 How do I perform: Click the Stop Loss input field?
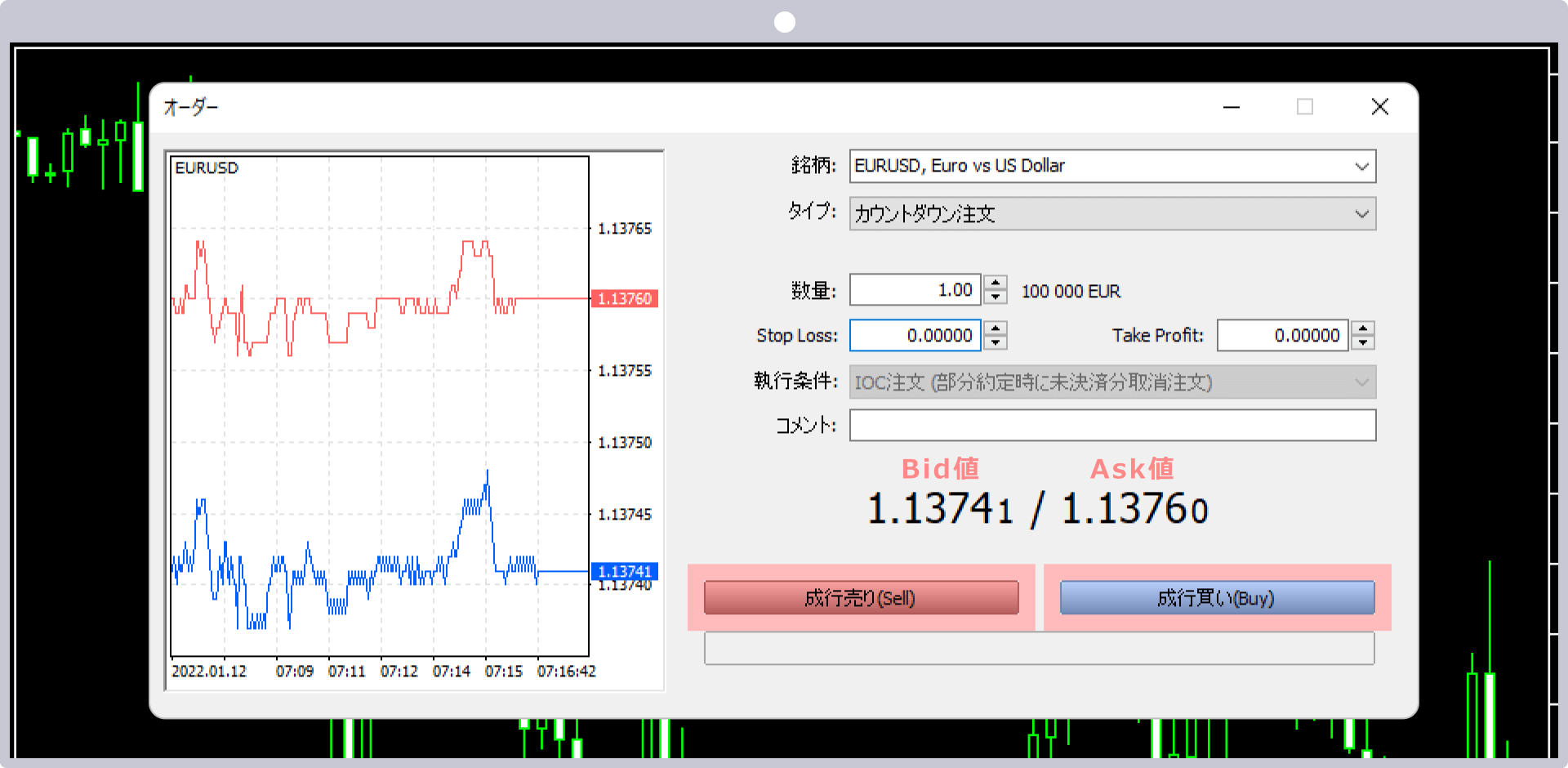click(915, 336)
